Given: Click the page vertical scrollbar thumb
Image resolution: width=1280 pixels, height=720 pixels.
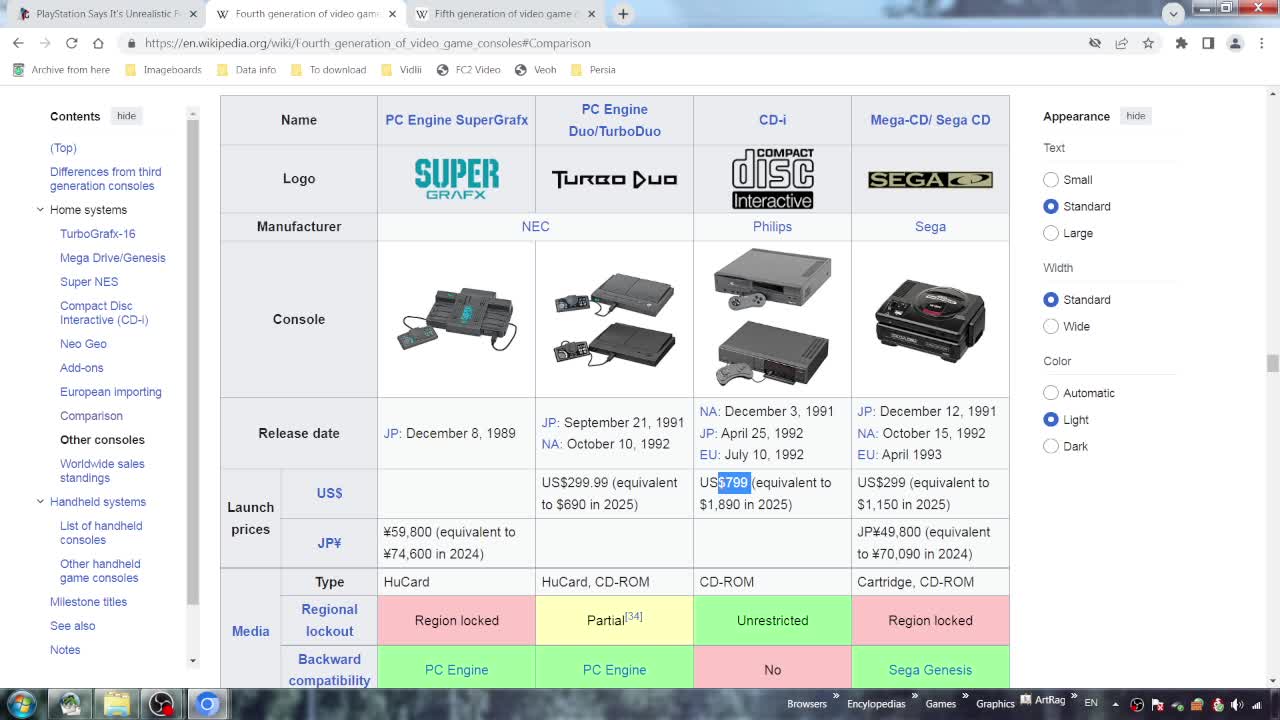Looking at the screenshot, I should pyautogui.click(x=1272, y=363).
